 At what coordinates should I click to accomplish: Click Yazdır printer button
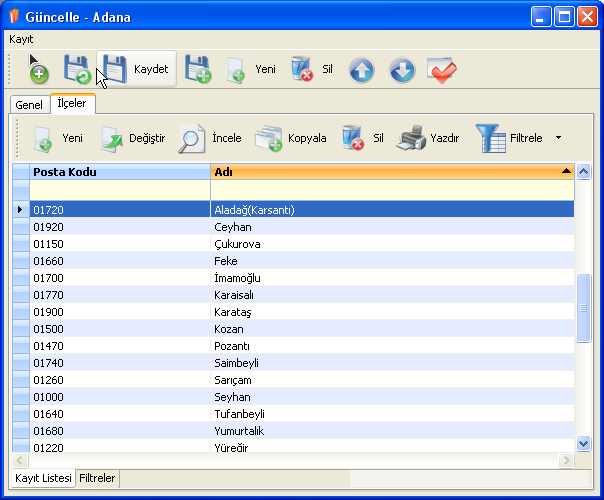(428, 138)
